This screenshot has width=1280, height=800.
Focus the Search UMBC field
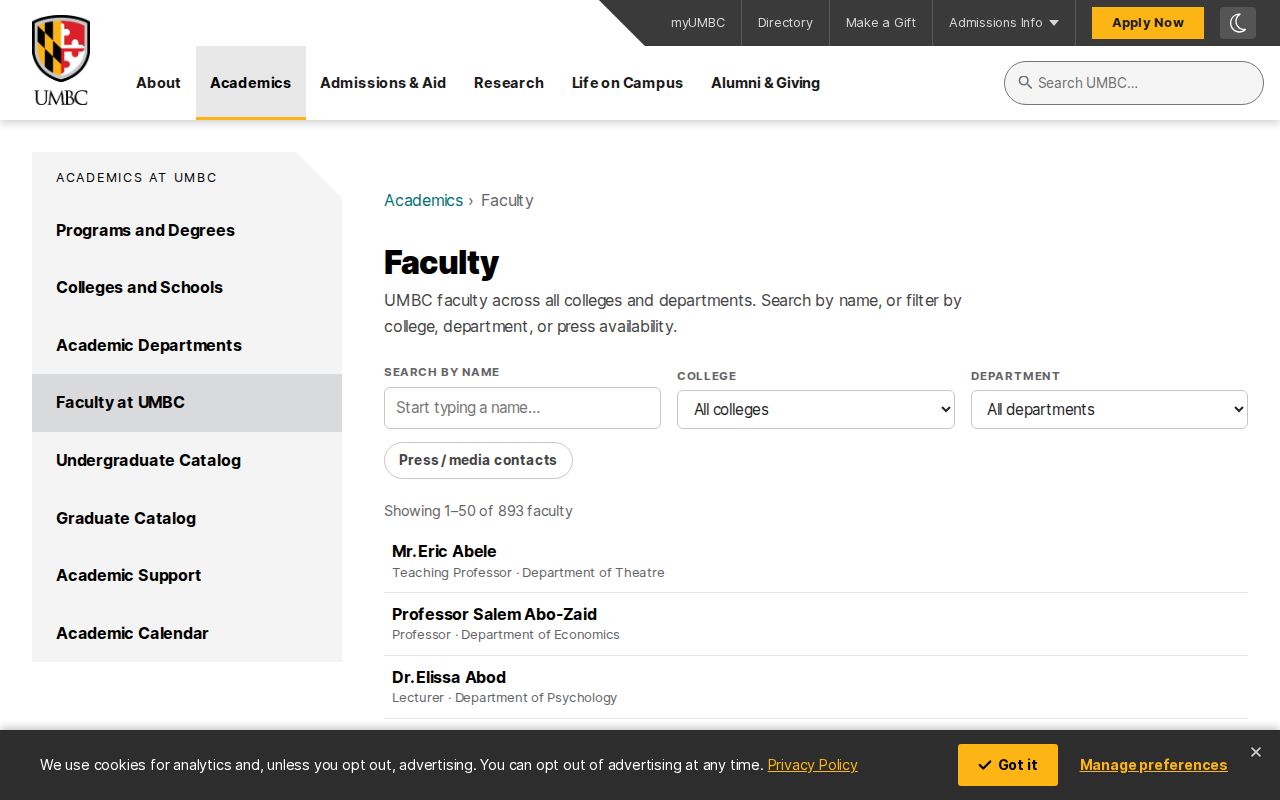[x=1134, y=83]
